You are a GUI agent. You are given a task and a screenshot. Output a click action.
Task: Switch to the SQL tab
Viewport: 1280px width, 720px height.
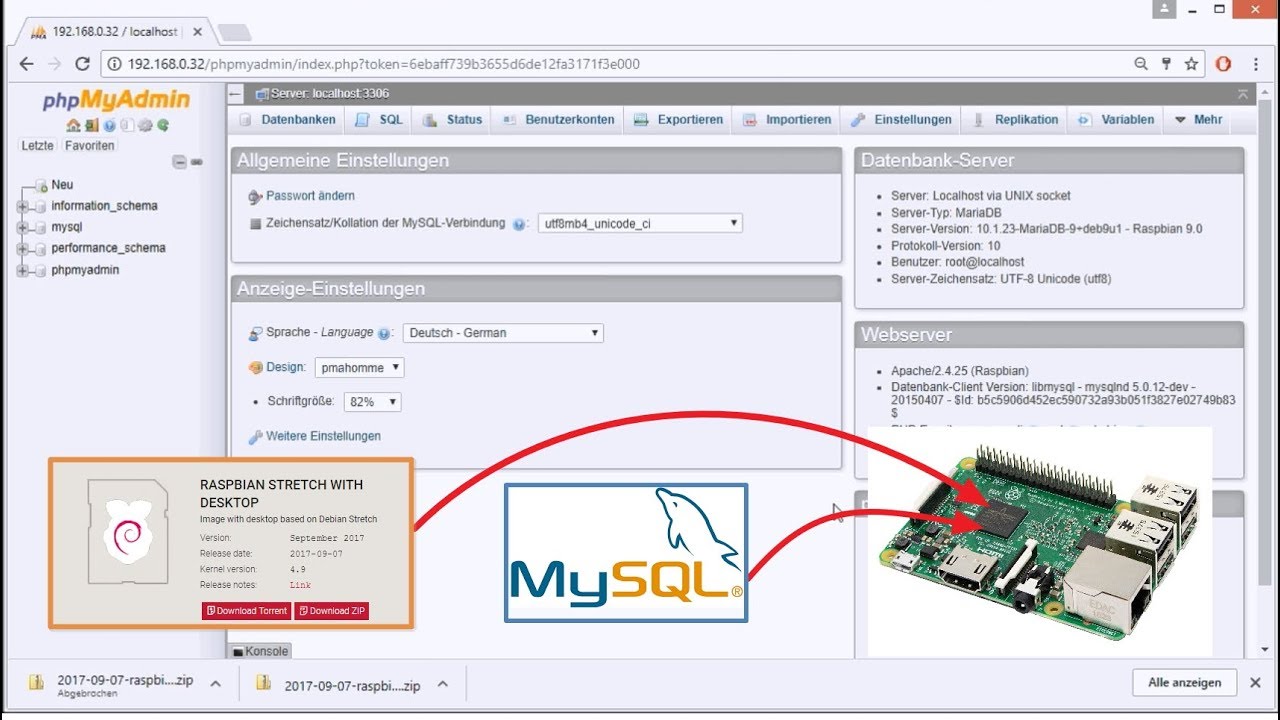coord(380,120)
